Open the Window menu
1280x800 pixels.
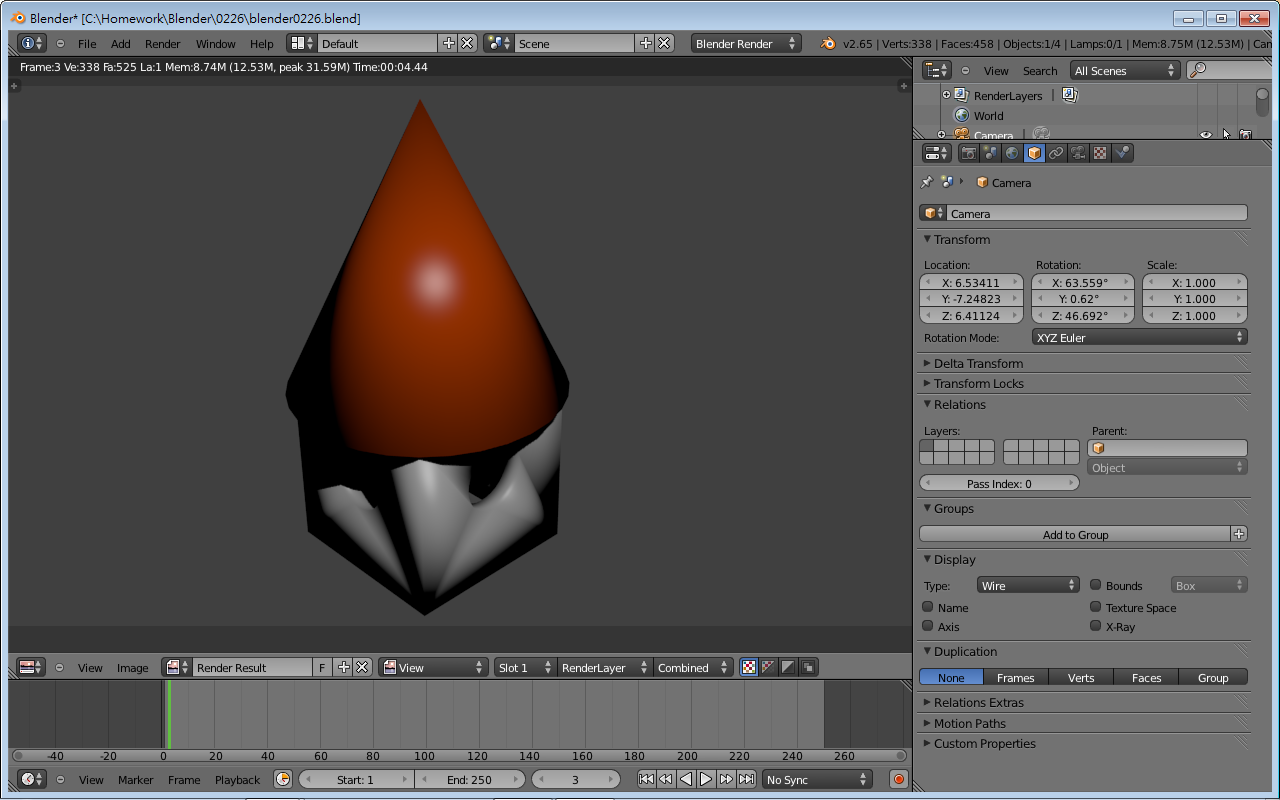tap(215, 43)
